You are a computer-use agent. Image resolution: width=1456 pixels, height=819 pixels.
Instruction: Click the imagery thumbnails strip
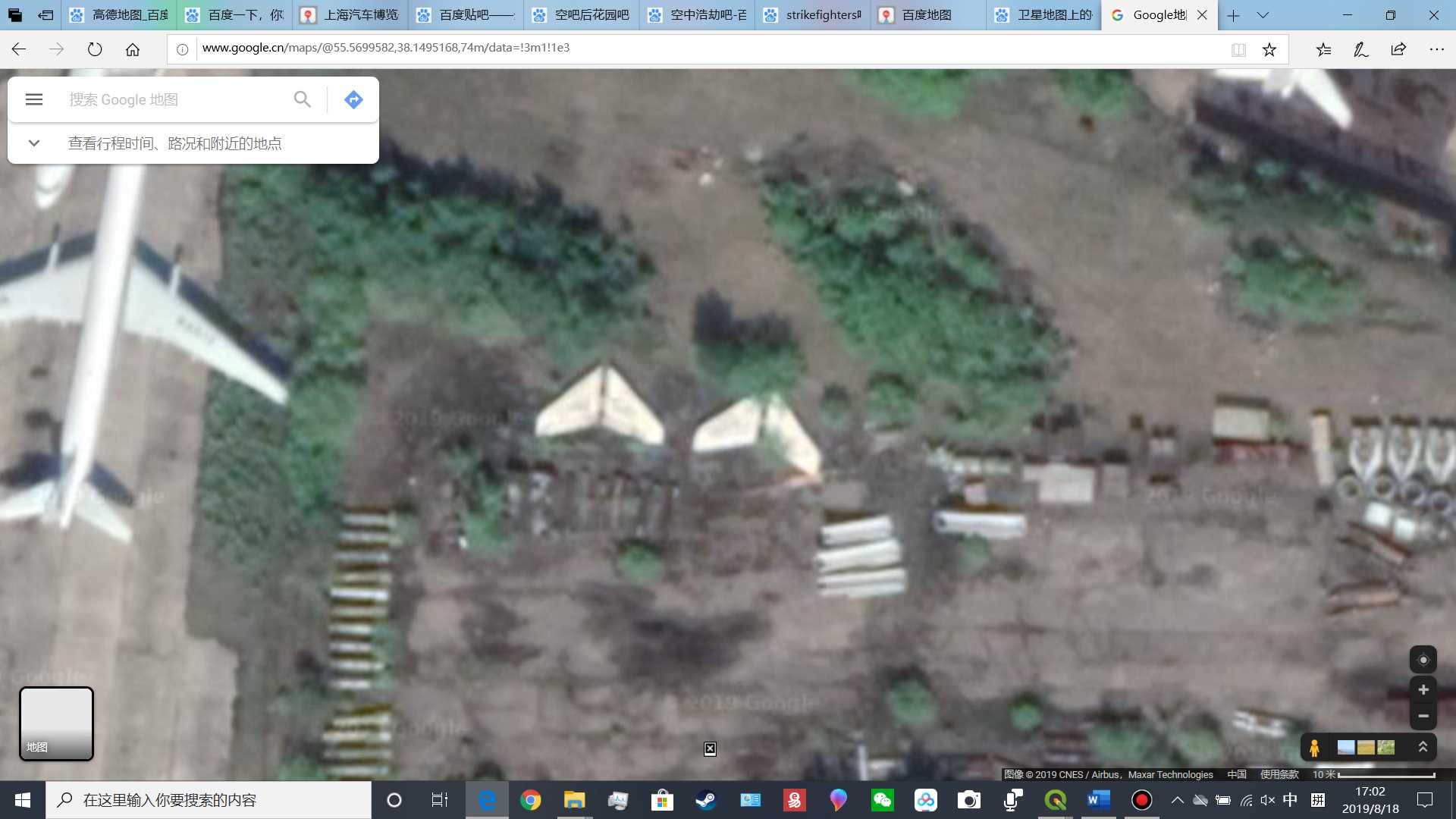click(x=1366, y=748)
